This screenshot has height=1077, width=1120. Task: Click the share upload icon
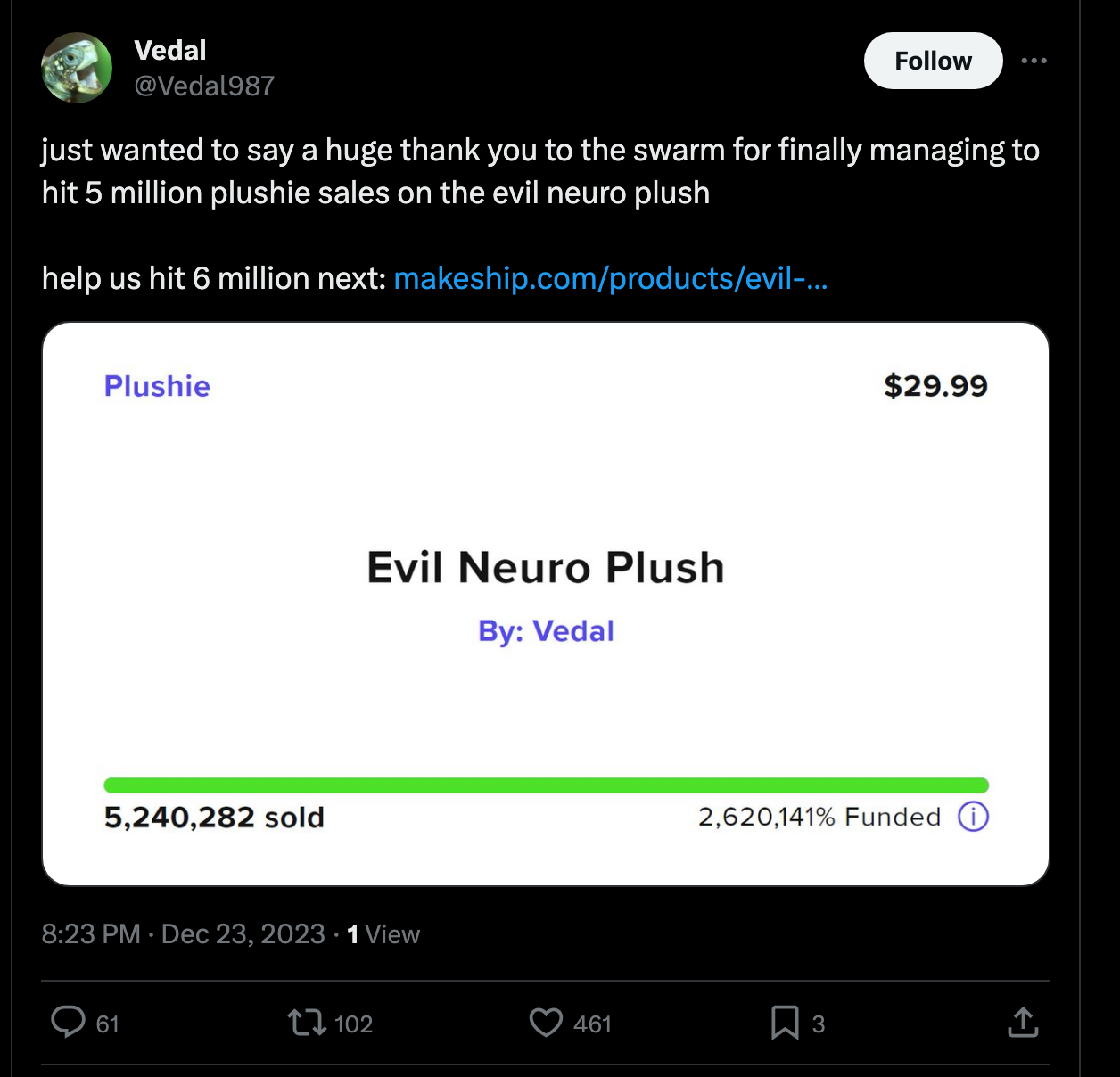(x=1023, y=1022)
